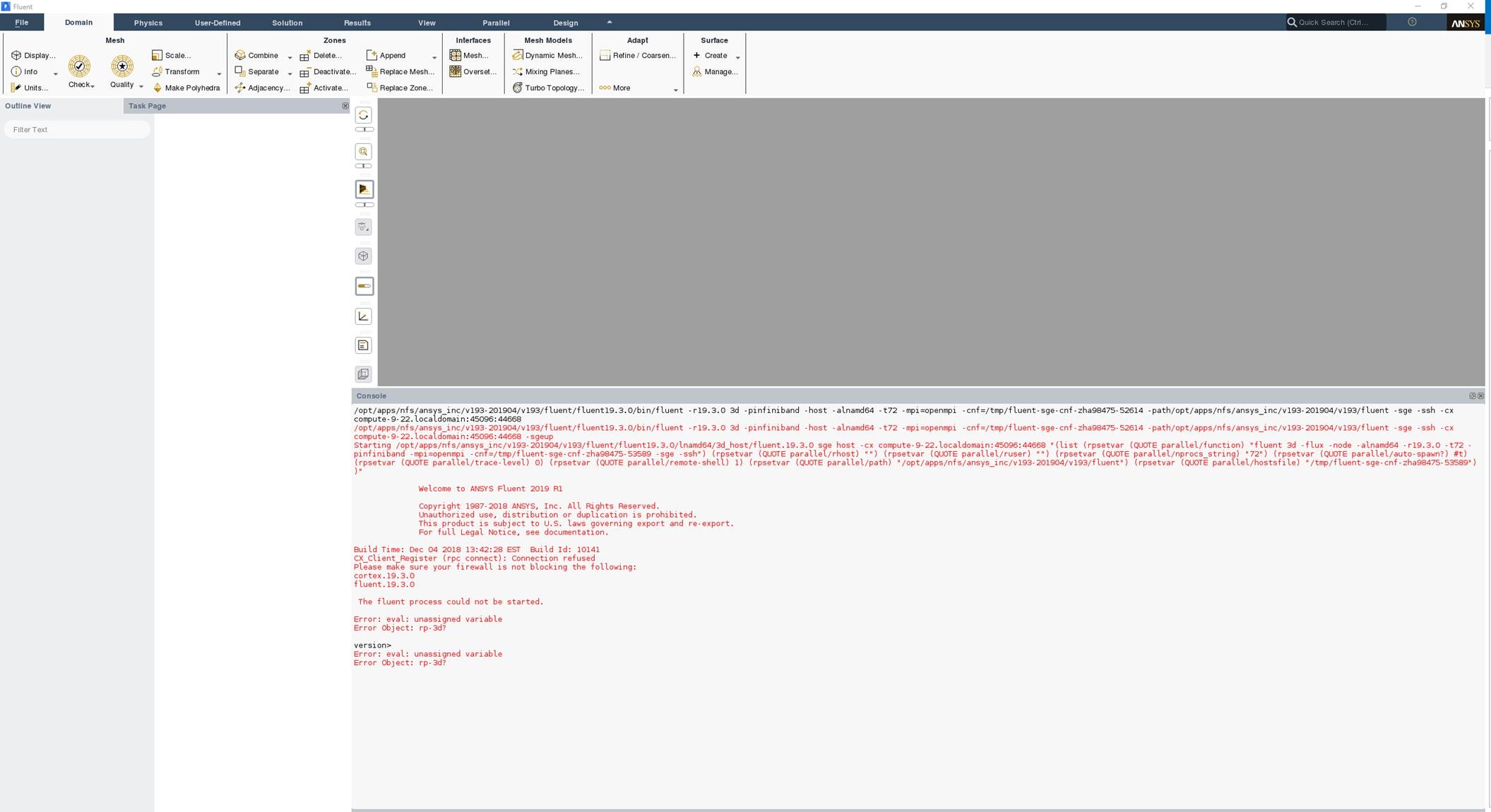Expand the Info dropdown arrow
Screen dimensions: 1491x812
[56, 73]
